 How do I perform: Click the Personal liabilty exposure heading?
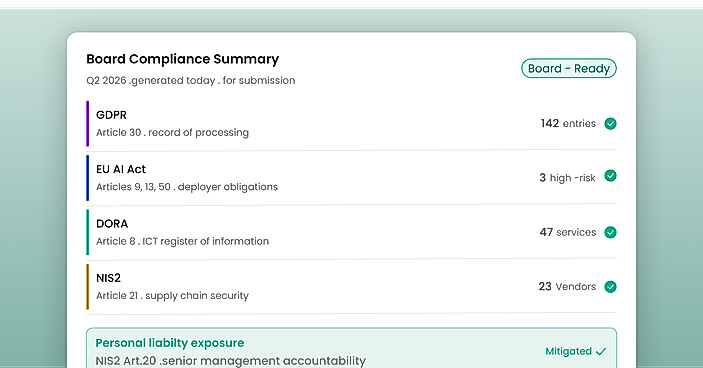coord(169,343)
